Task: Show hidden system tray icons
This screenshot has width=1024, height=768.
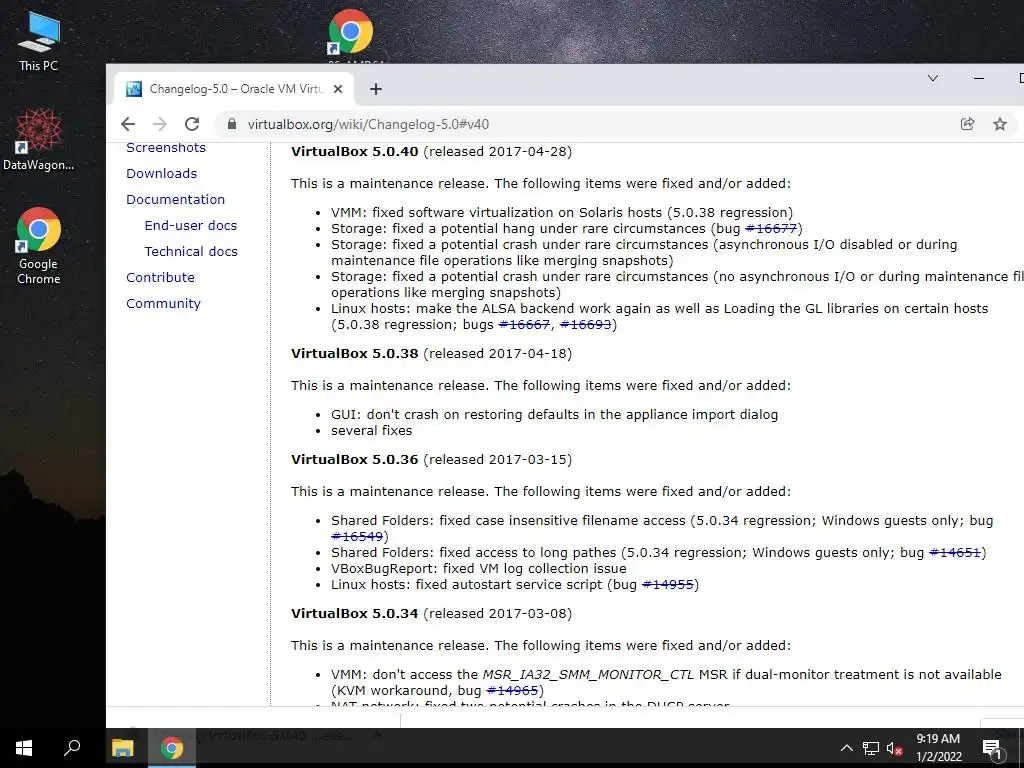Action: point(846,748)
